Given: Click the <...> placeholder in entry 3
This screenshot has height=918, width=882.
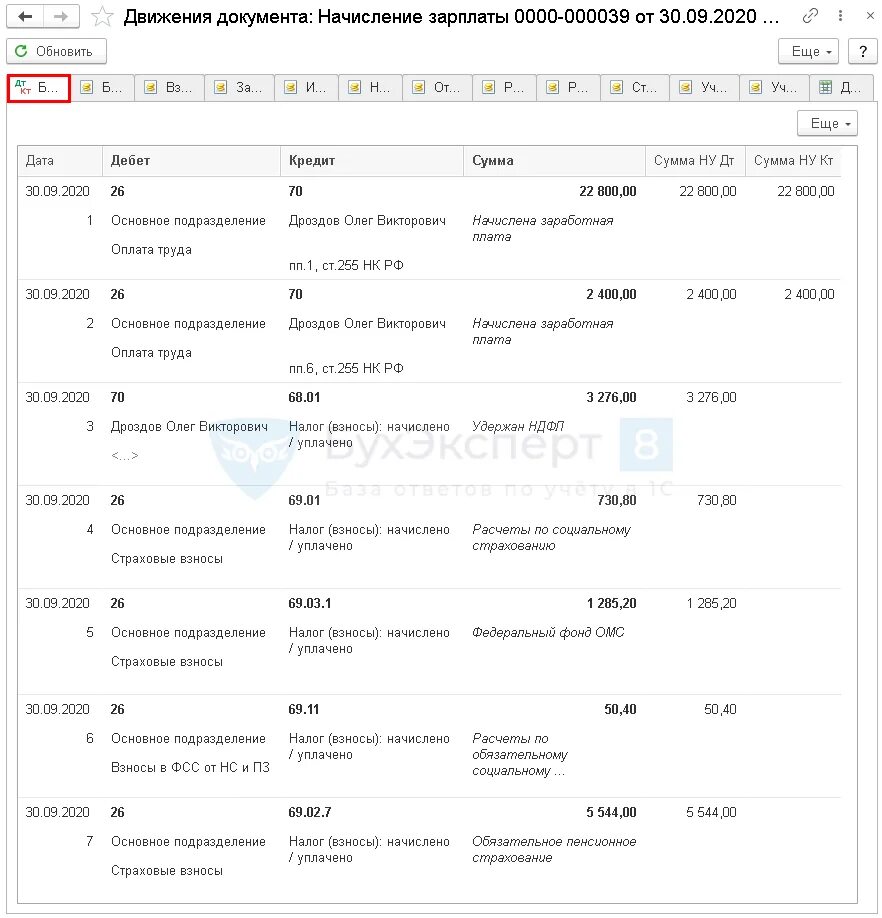Looking at the screenshot, I should [125, 456].
